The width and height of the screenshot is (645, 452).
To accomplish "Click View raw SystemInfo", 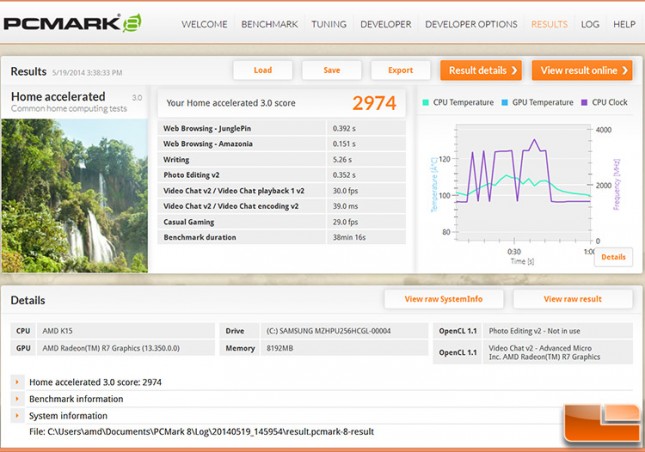I will click(443, 299).
